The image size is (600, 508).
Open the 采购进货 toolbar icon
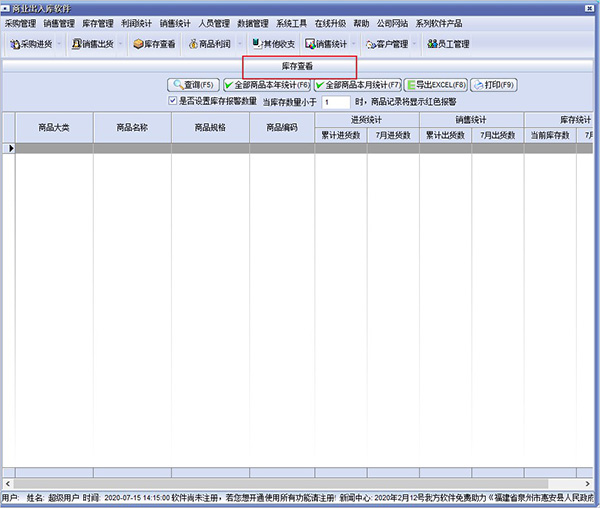click(x=15, y=44)
